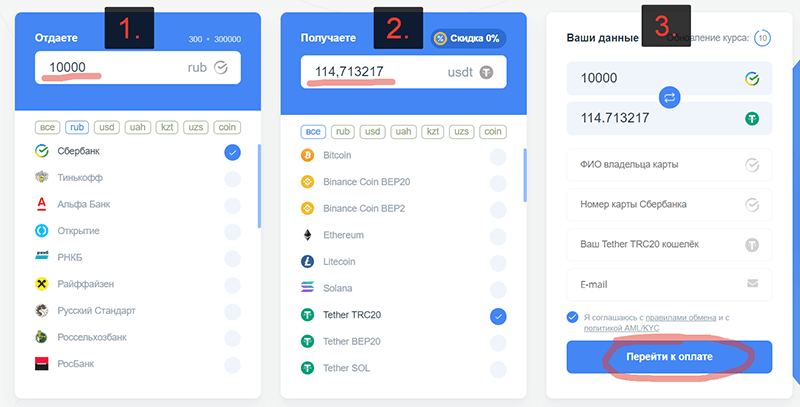The image size is (800, 407).
Task: Click the Номер карты Сбербанка field
Action: (x=669, y=205)
